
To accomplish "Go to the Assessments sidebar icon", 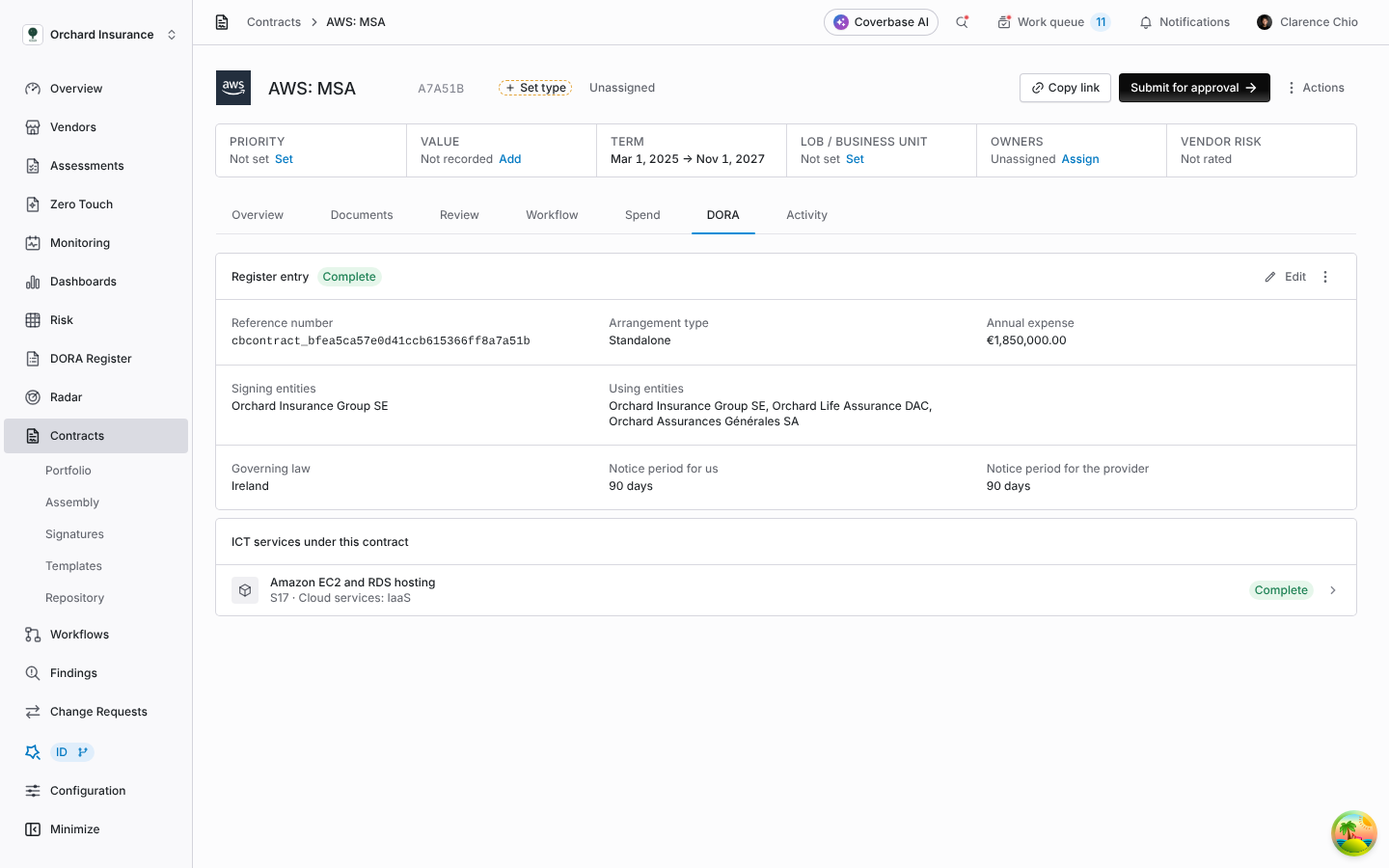I will coord(33,166).
